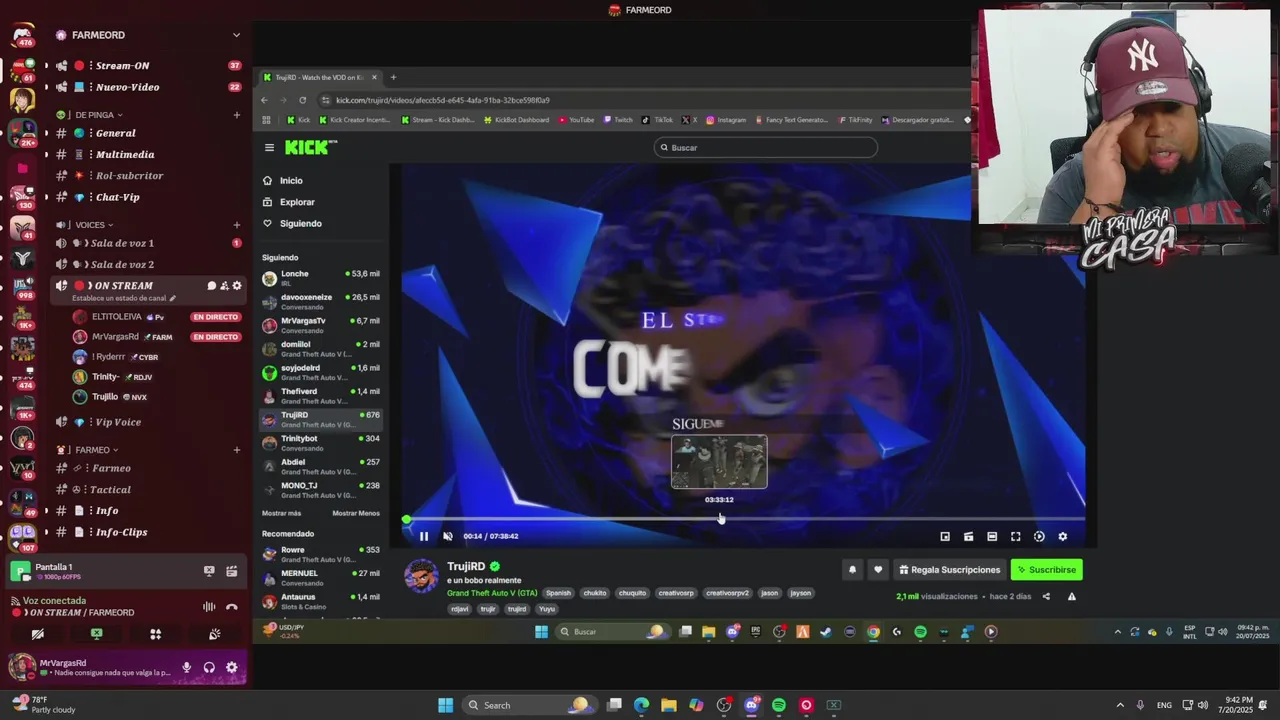Open the Nuevo-Video channel
The width and height of the screenshot is (1280, 720).
(148, 87)
